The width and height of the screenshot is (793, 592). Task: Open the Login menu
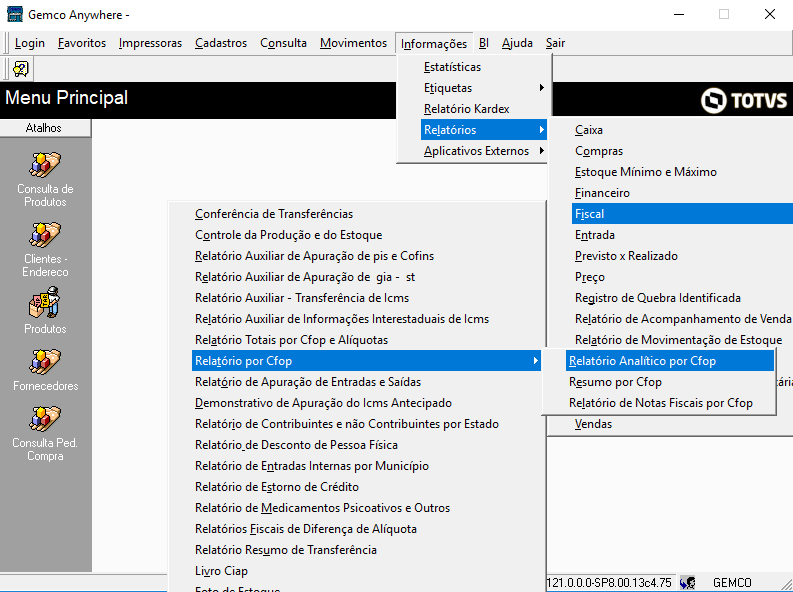pyautogui.click(x=30, y=43)
